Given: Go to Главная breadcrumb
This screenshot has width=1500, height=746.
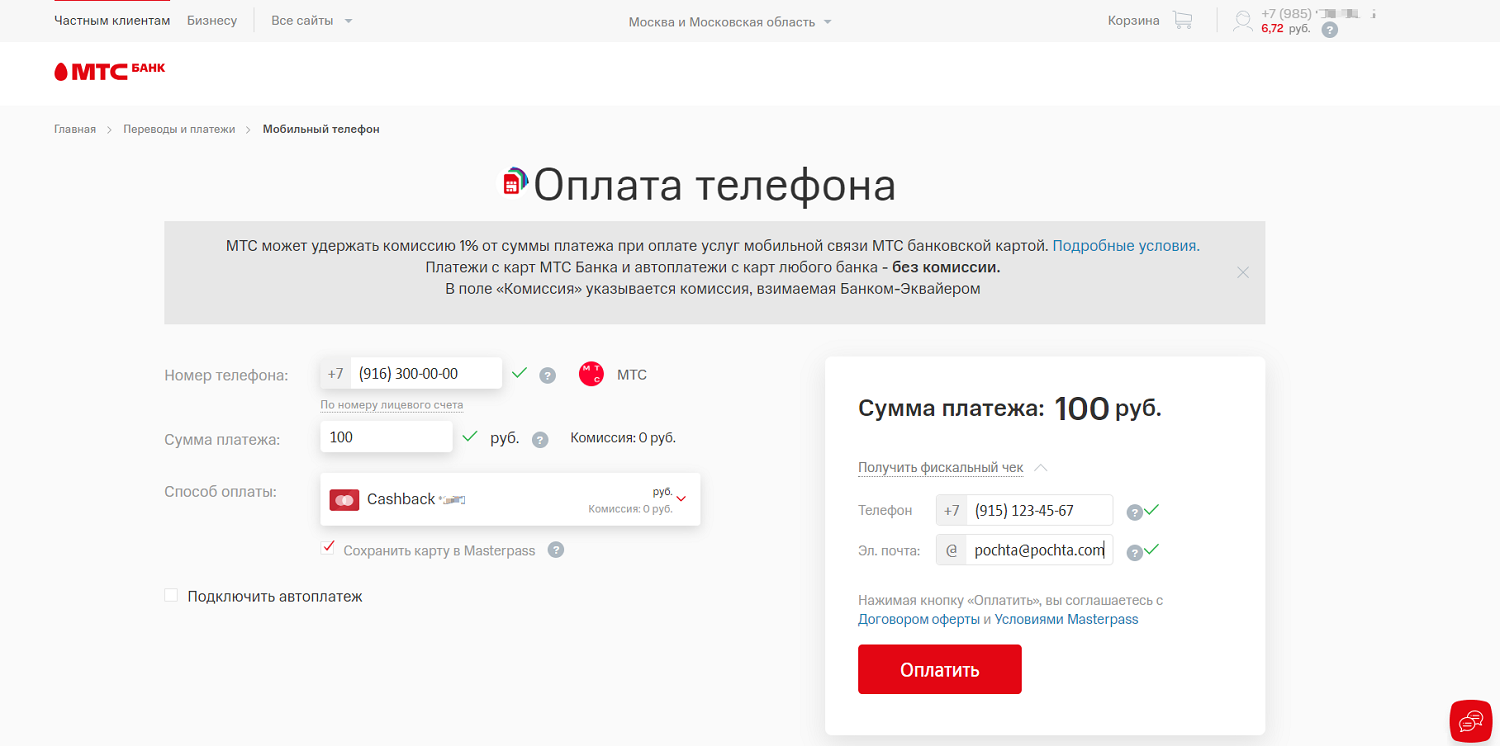Looking at the screenshot, I should click(x=75, y=129).
